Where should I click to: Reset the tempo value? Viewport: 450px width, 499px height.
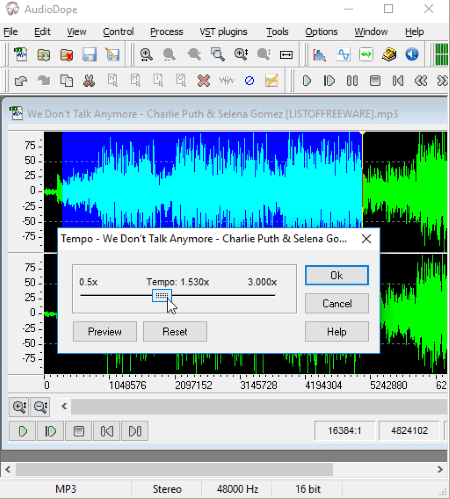pyautogui.click(x=175, y=332)
